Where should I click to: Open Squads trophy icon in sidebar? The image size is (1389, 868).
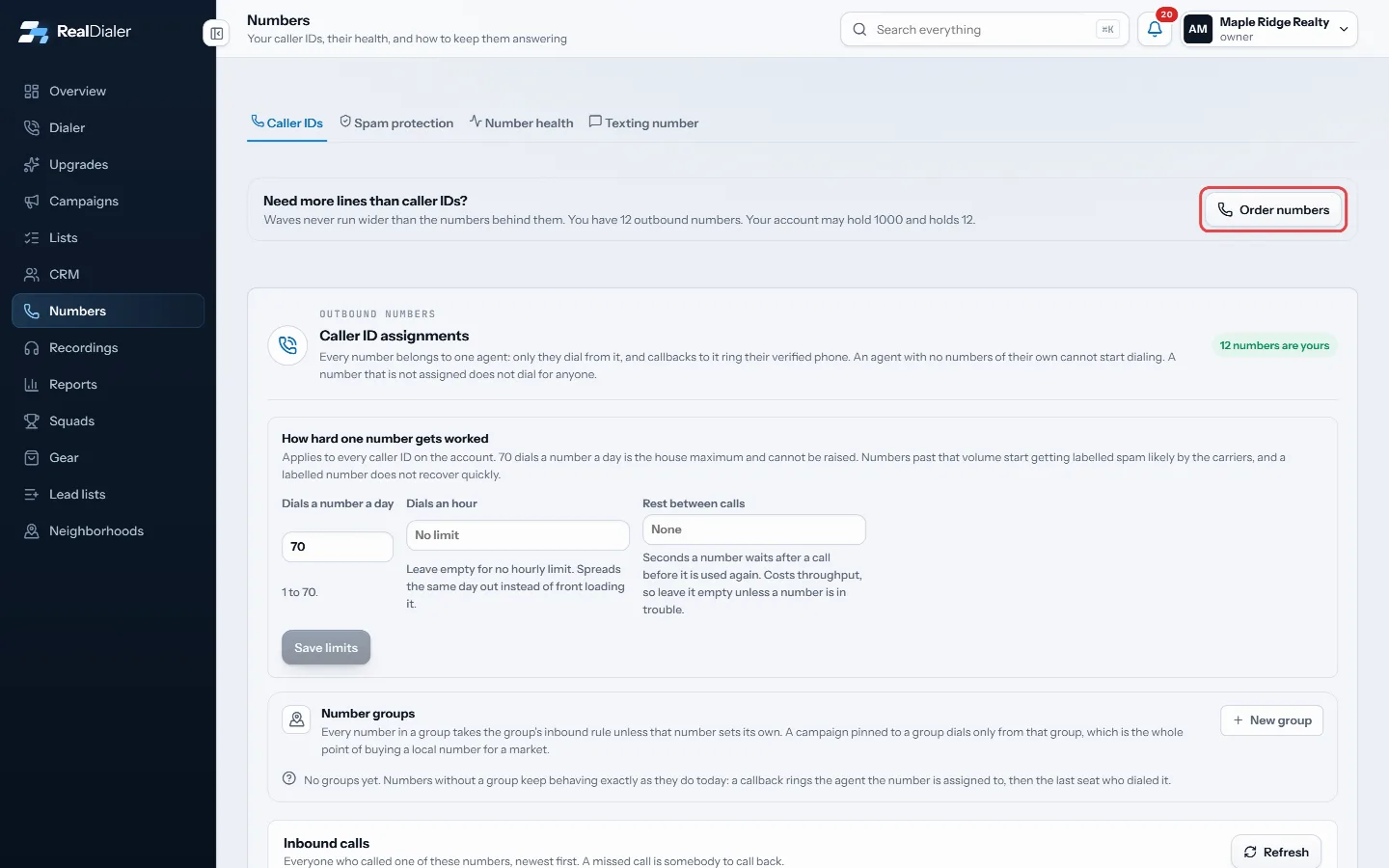[x=32, y=420]
